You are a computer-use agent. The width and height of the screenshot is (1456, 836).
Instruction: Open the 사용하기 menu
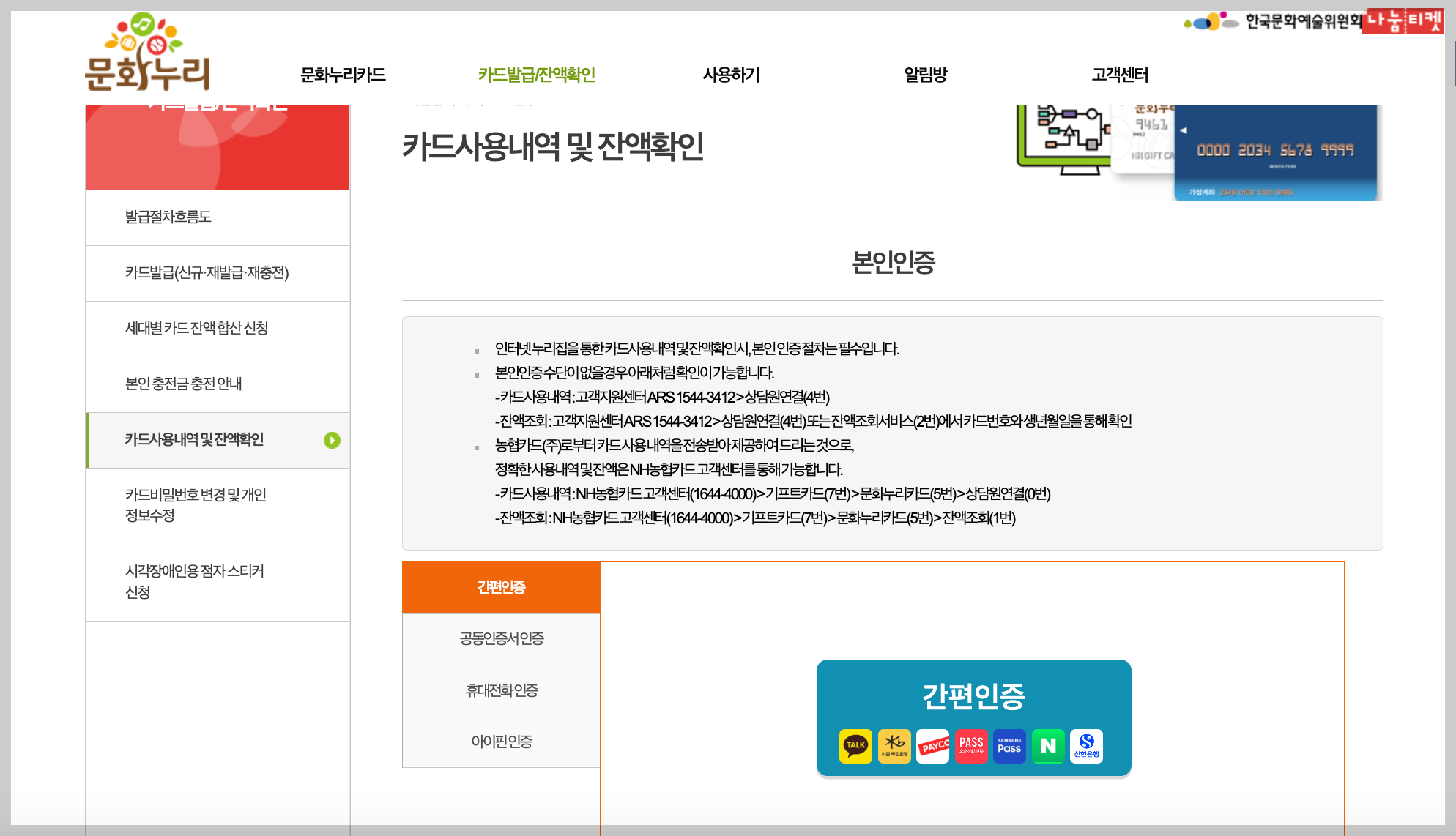[731, 75]
